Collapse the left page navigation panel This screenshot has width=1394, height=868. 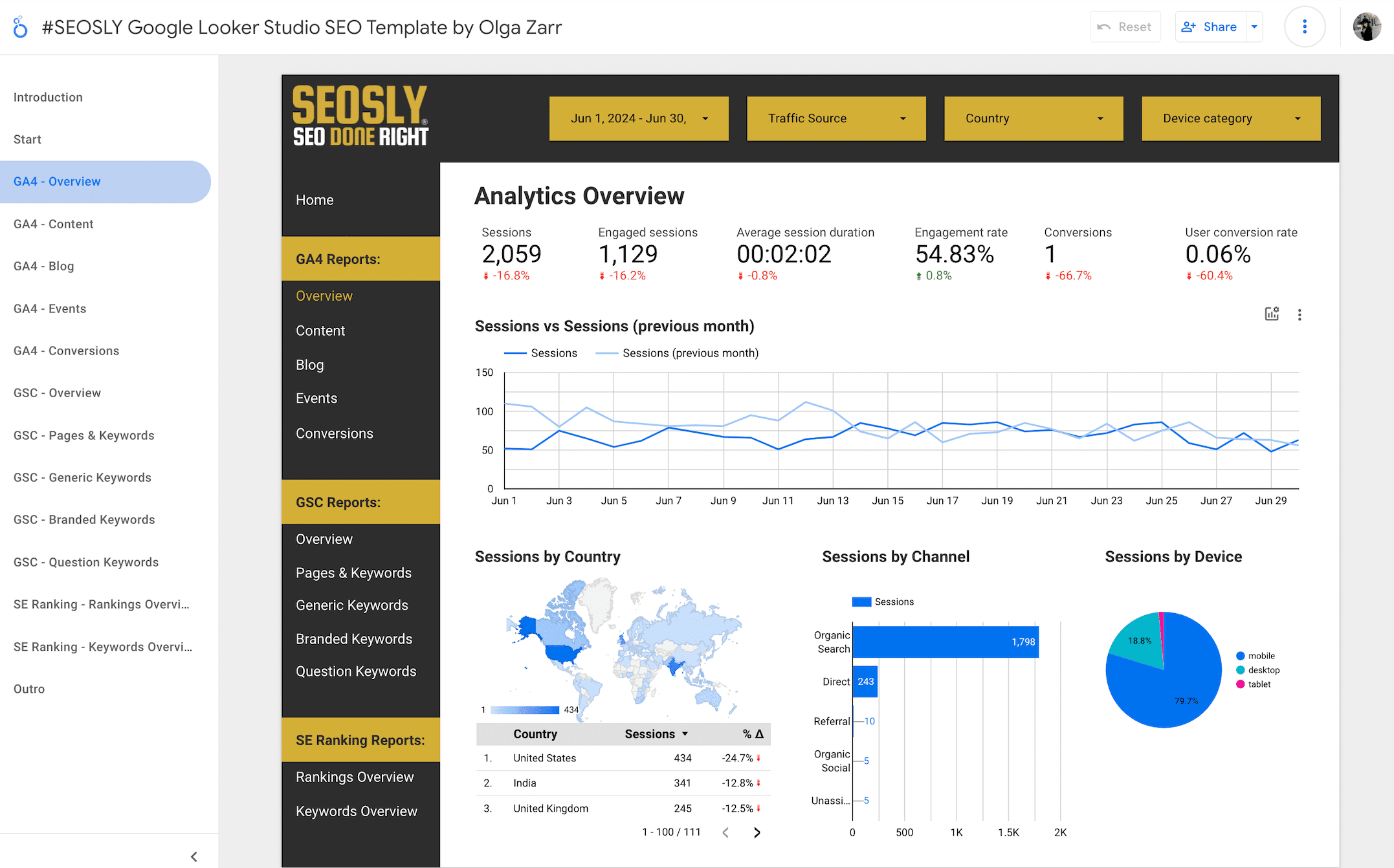tap(194, 856)
